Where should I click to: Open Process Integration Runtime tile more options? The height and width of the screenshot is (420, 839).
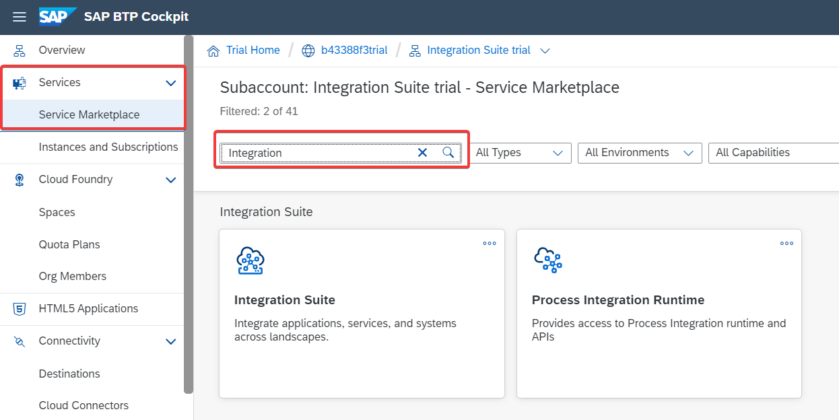coord(787,243)
